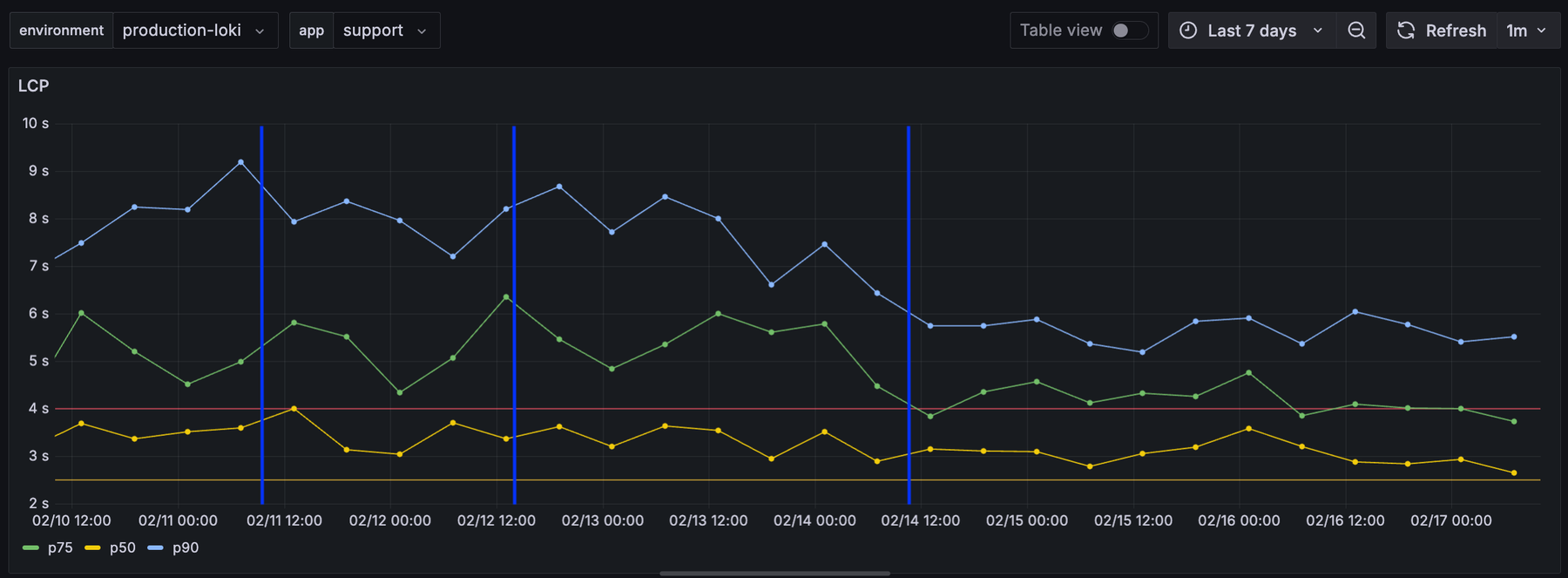
Task: Click the '02/15 12:00' x-axis label
Action: 1133,520
